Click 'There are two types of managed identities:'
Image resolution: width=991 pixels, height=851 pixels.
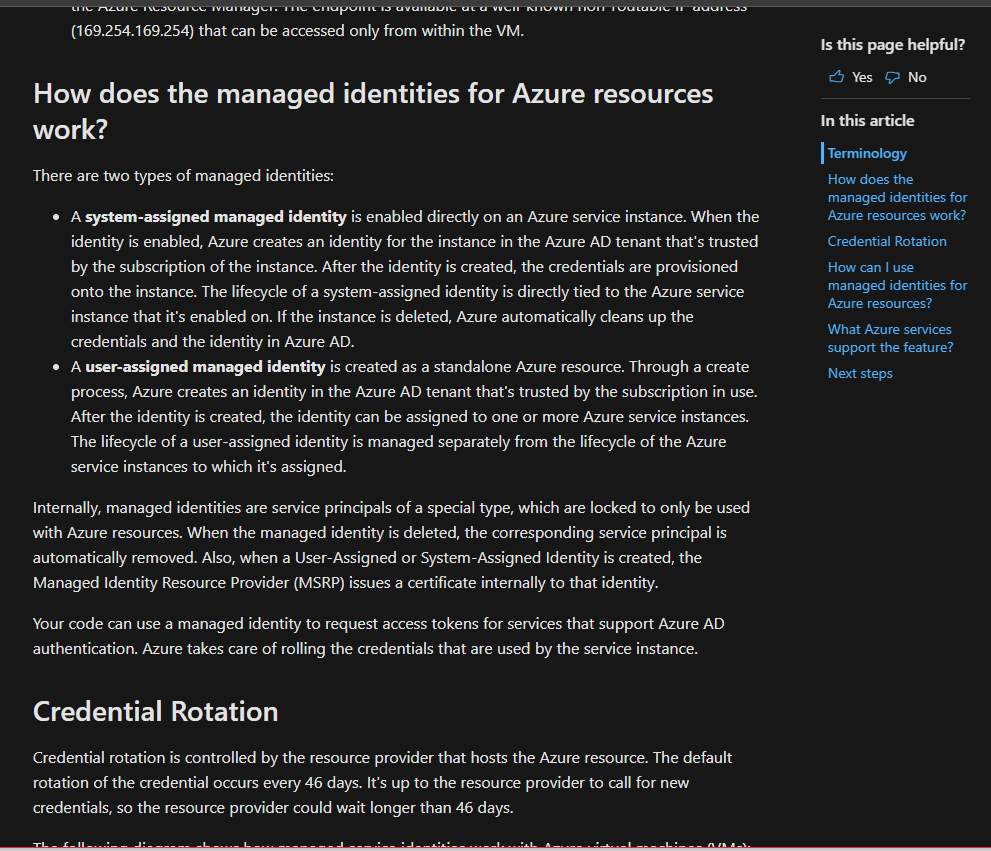pos(183,176)
